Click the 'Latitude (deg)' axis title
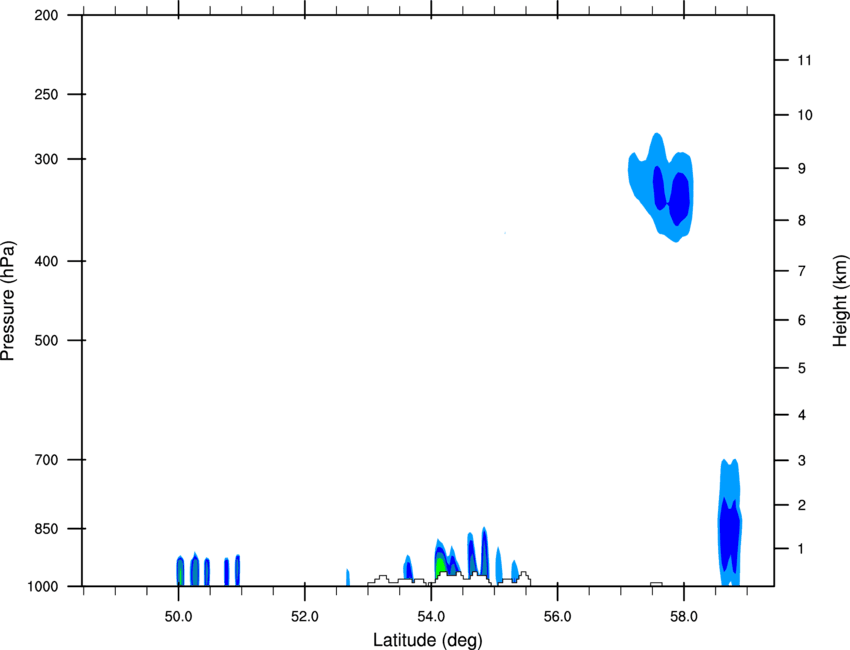The height and width of the screenshot is (650, 850). coord(427,640)
